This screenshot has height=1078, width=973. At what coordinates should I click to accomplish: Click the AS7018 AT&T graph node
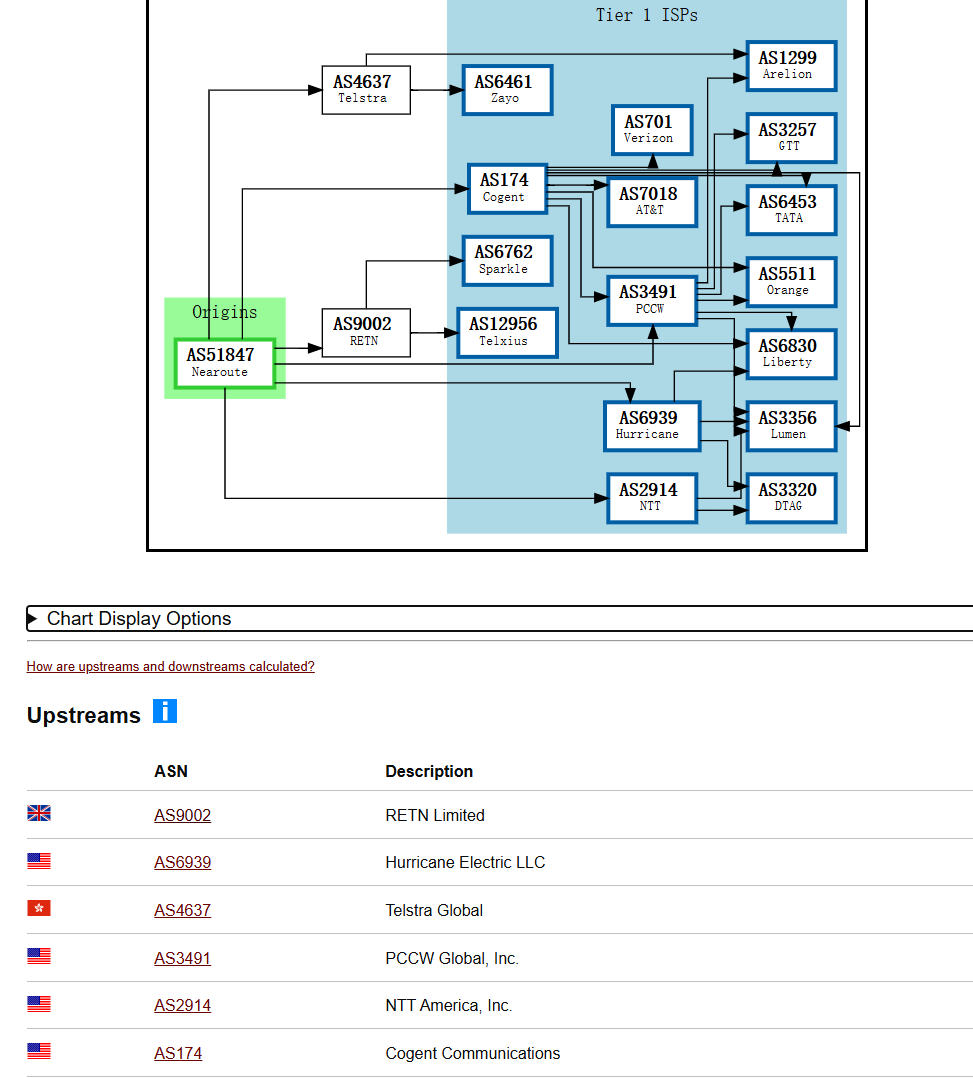652,202
